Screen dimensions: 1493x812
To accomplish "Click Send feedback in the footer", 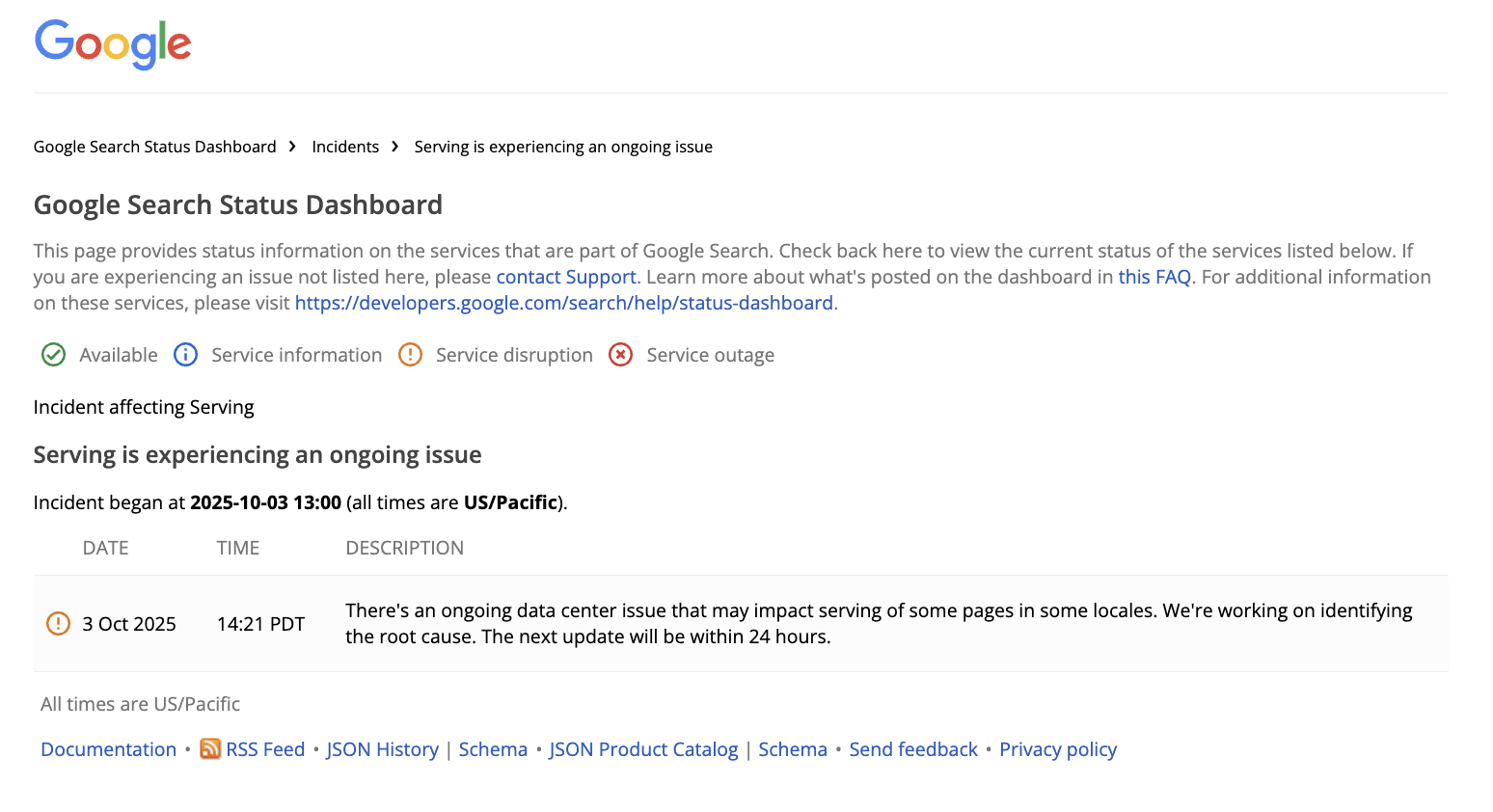I will 913,749.
